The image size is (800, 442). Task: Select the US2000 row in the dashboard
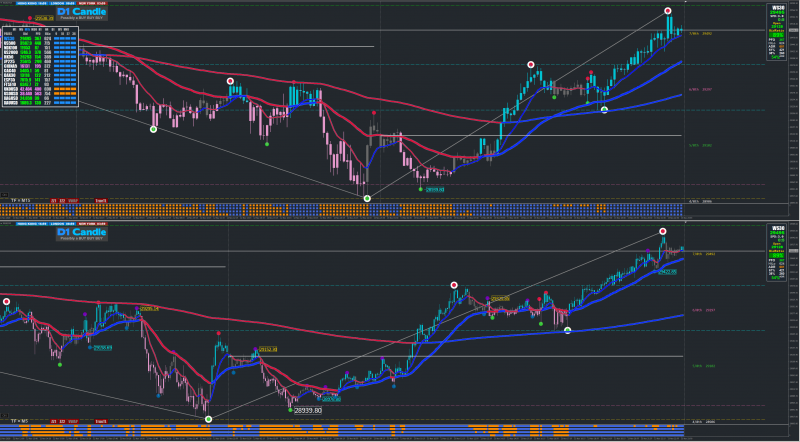pos(40,52)
